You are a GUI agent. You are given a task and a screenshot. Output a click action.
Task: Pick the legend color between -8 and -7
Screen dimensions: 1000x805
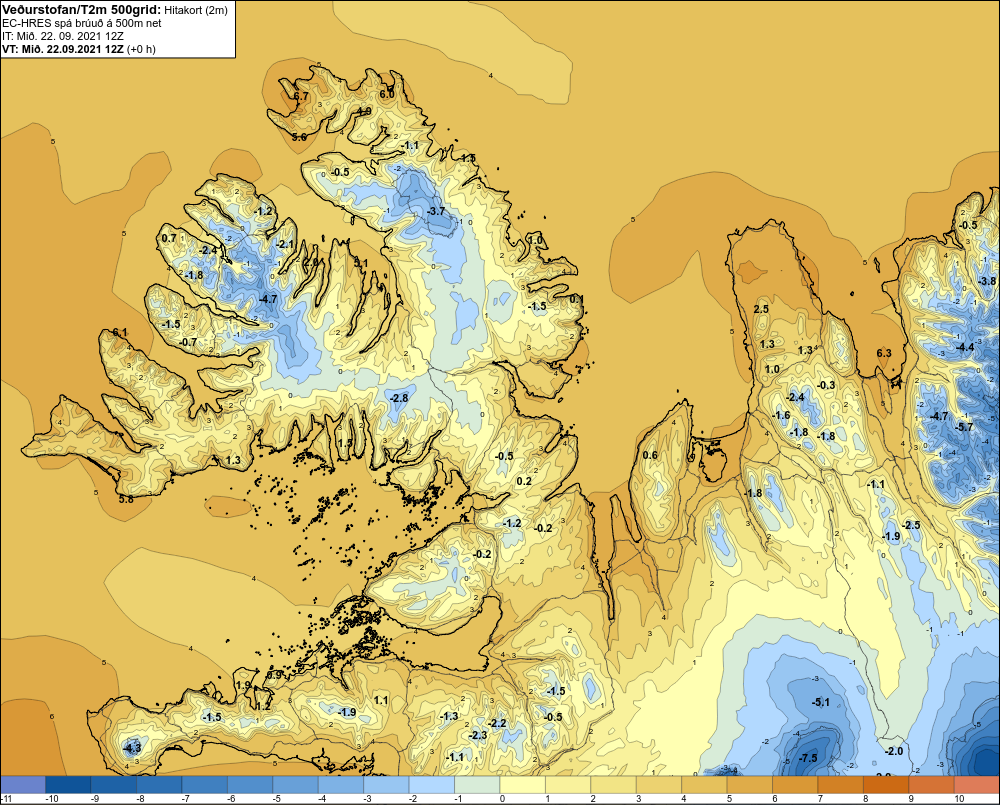[159, 784]
